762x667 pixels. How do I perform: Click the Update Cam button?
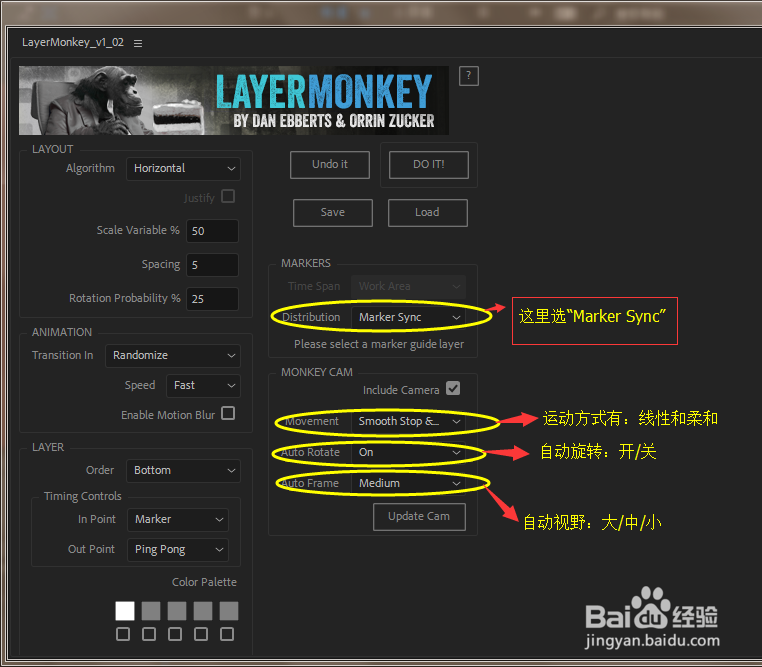(419, 517)
